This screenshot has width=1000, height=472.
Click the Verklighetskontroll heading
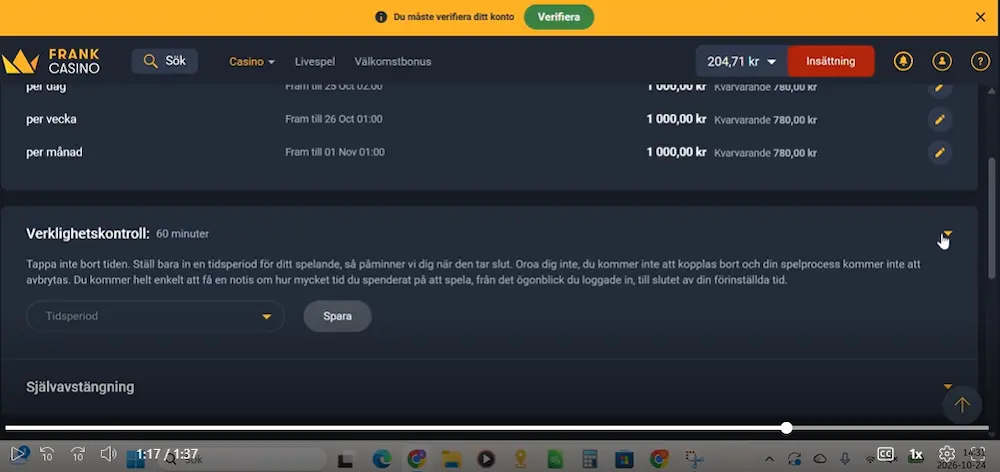[88, 234]
